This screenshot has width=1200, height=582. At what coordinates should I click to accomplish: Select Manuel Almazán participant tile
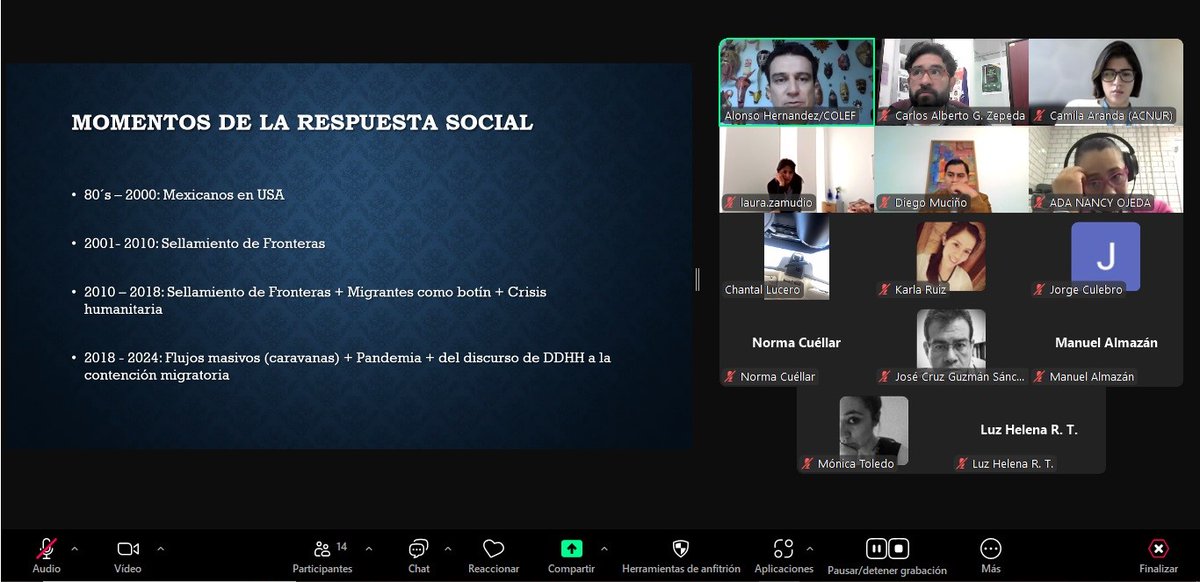click(1106, 343)
